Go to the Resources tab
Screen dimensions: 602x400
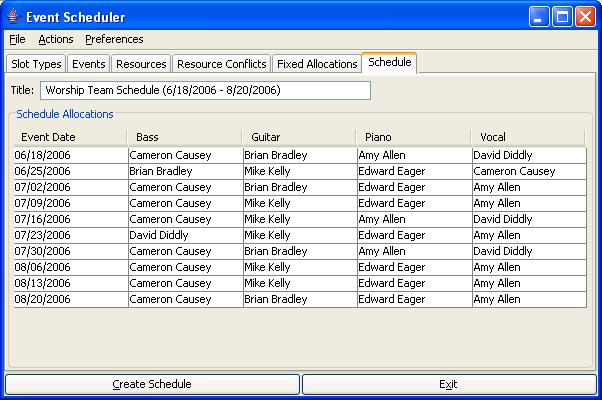coord(141,64)
